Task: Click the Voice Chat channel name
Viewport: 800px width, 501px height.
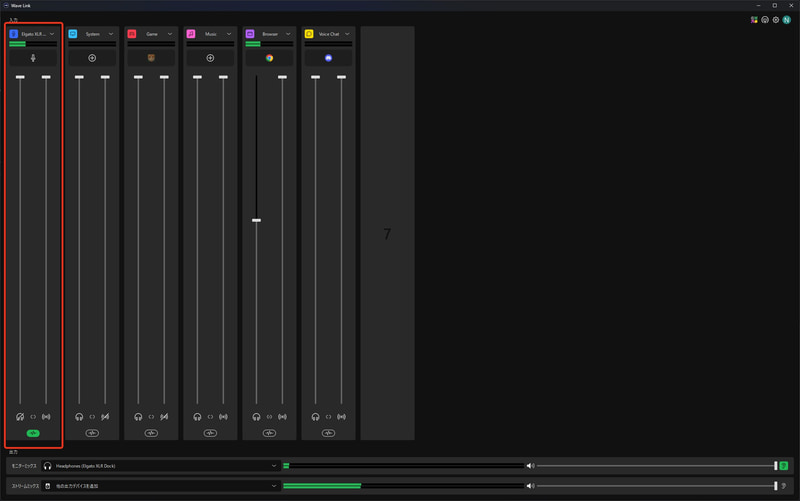Action: pos(329,34)
